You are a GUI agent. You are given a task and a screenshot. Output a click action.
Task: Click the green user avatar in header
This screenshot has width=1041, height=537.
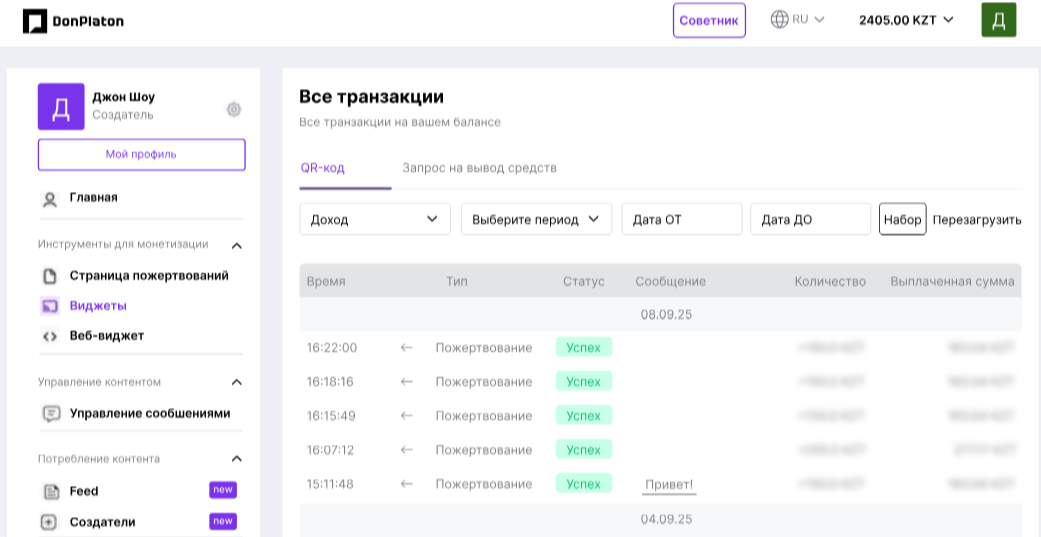(998, 20)
